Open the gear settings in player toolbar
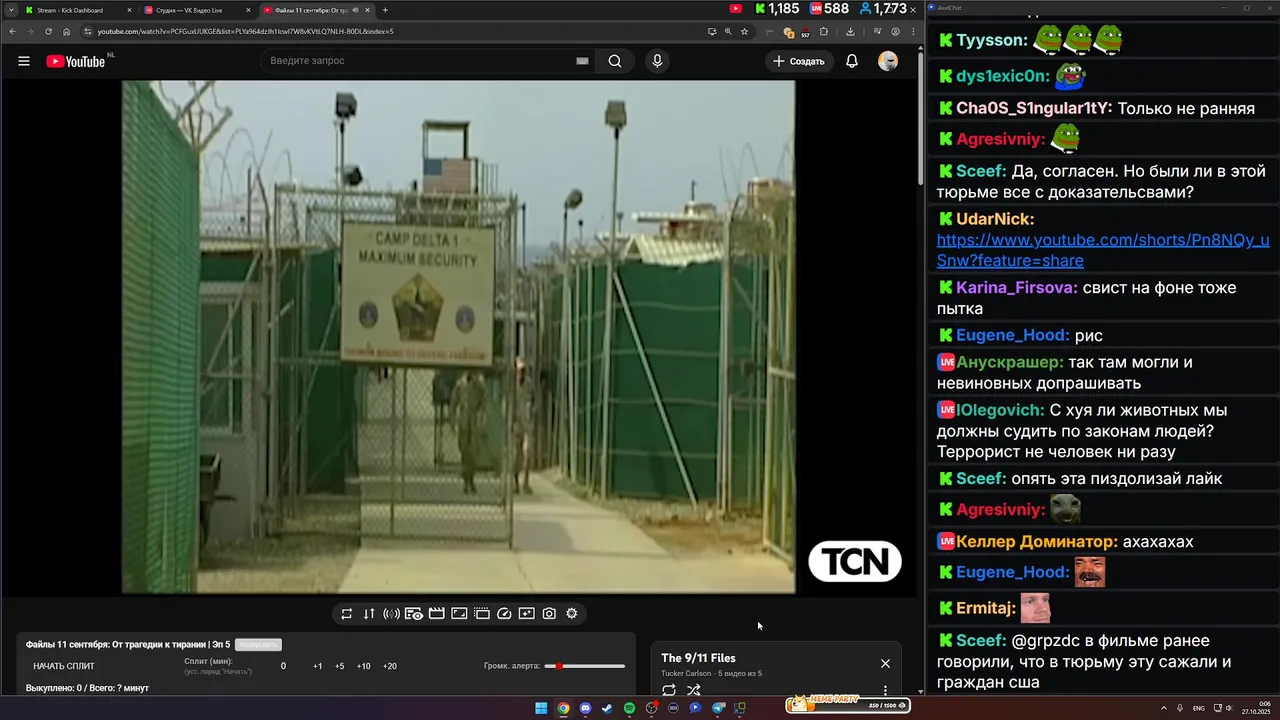The image size is (1280, 720). click(572, 614)
